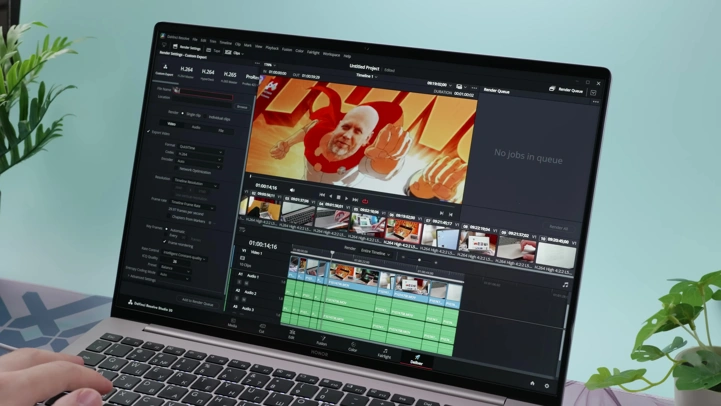Open the Format QuickTime dropdown
Screen dimensions: 721x406
(200, 147)
